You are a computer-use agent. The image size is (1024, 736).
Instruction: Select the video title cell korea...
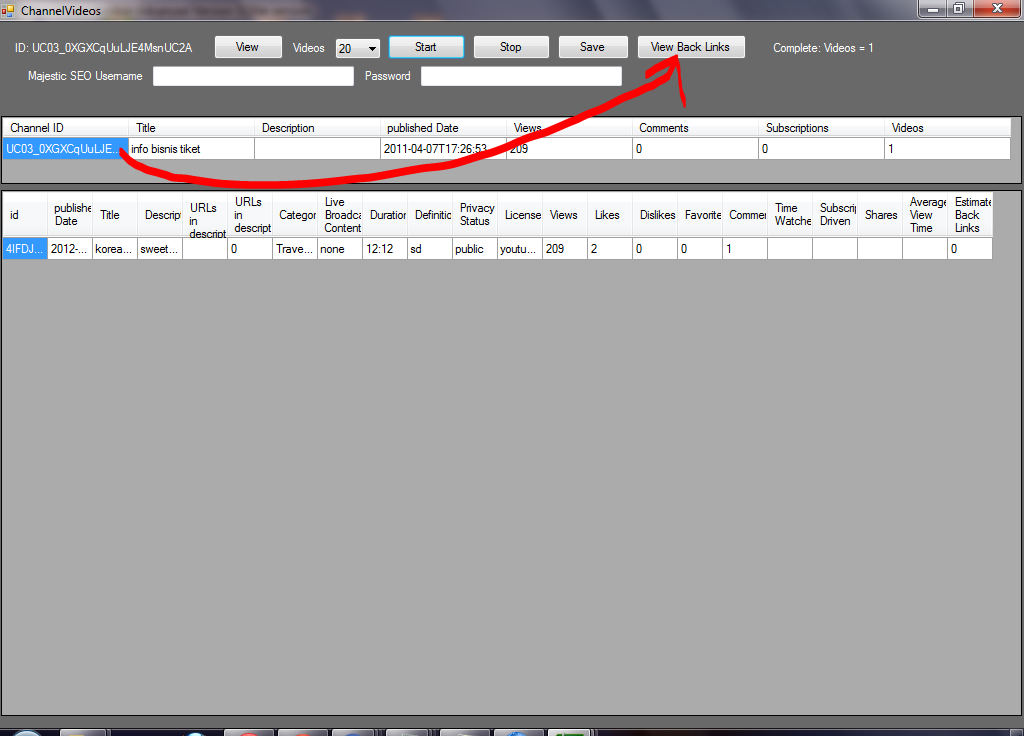point(115,249)
